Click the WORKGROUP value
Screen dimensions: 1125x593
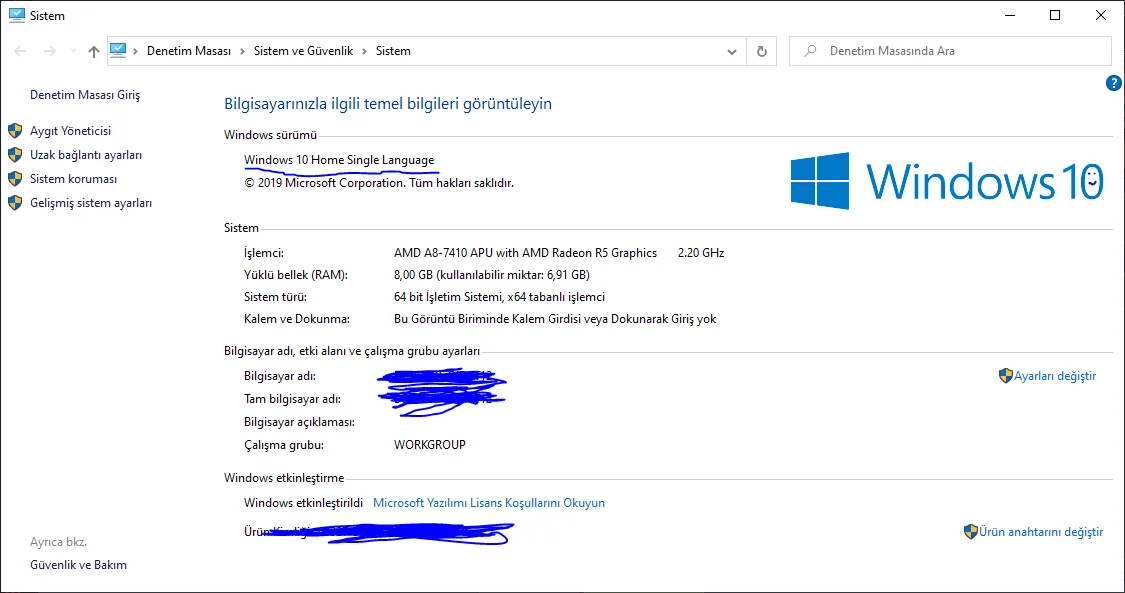430,445
